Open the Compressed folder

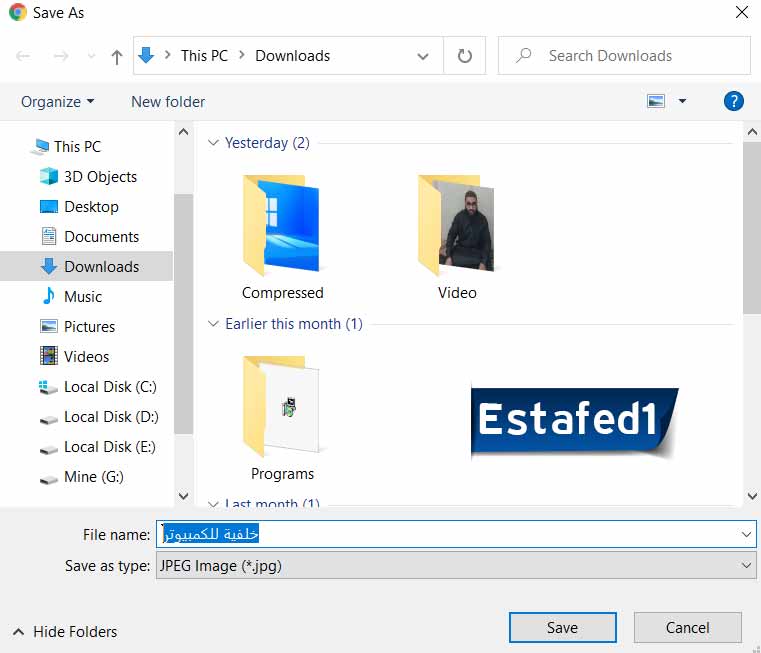point(282,236)
